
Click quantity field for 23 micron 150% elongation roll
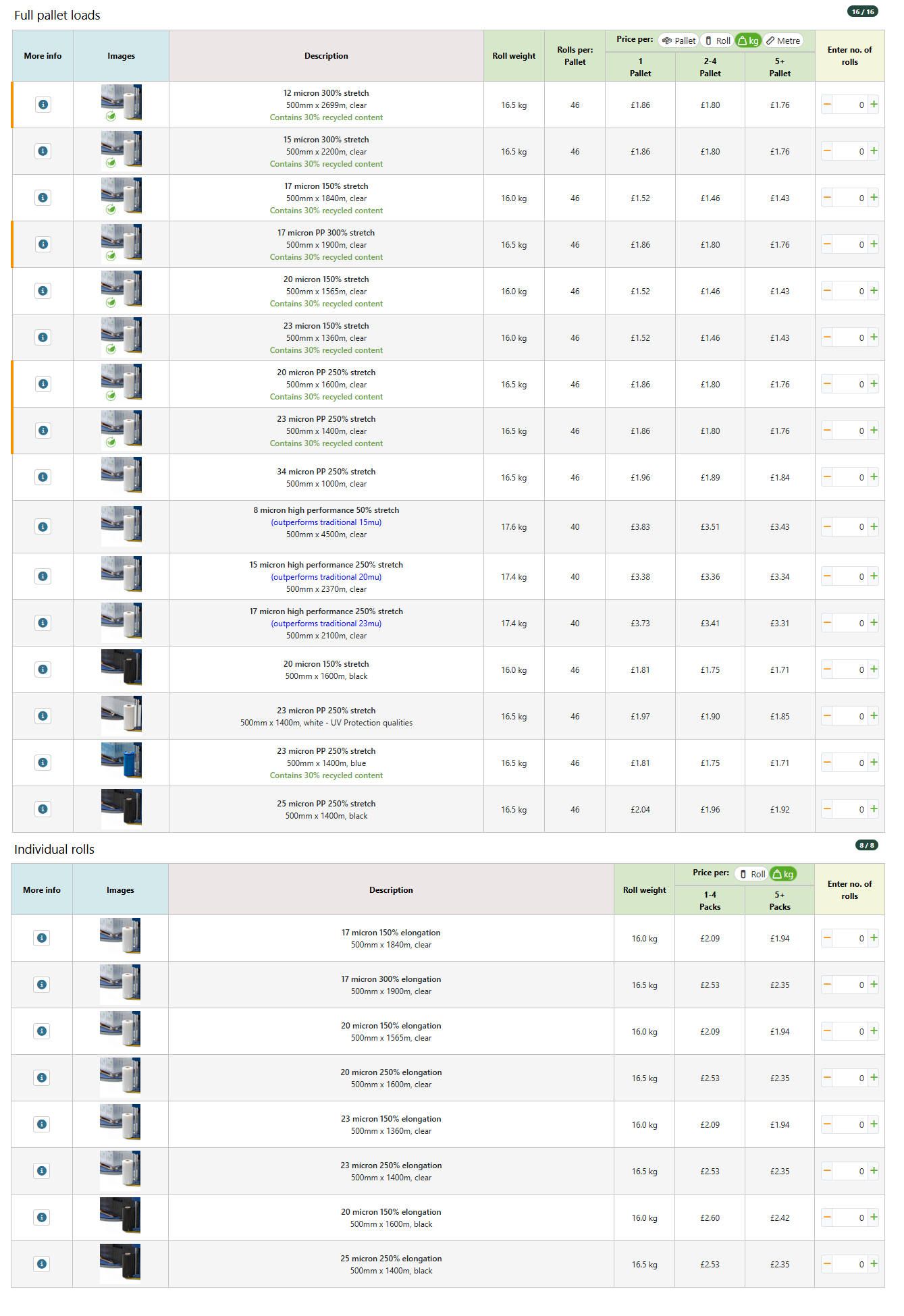[850, 1125]
